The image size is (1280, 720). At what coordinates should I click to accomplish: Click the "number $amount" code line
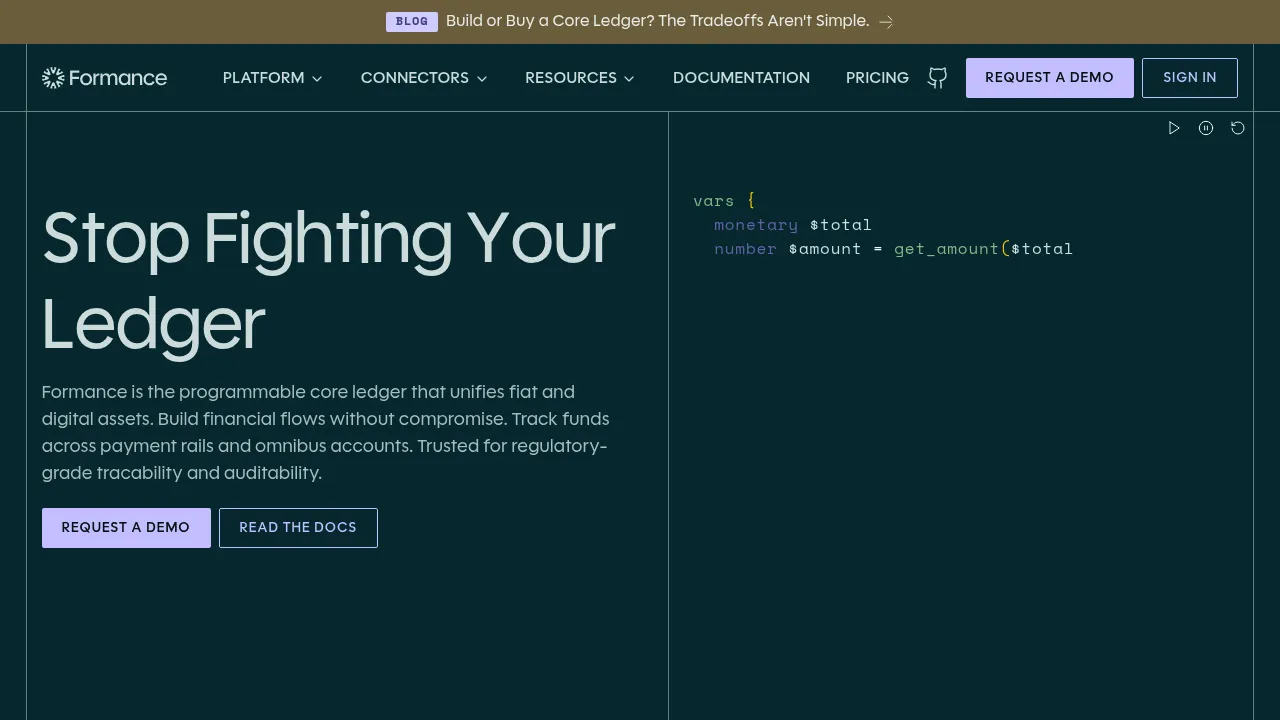tap(893, 249)
